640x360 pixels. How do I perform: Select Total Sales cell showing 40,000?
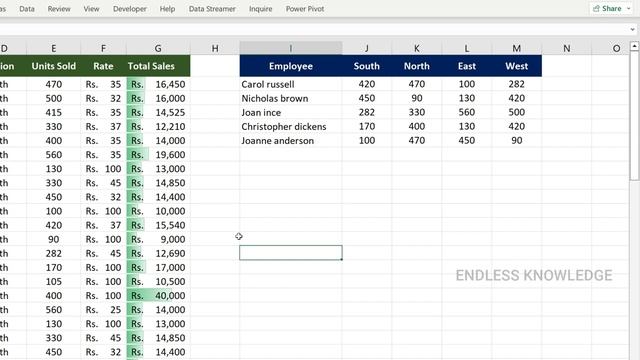(158, 296)
